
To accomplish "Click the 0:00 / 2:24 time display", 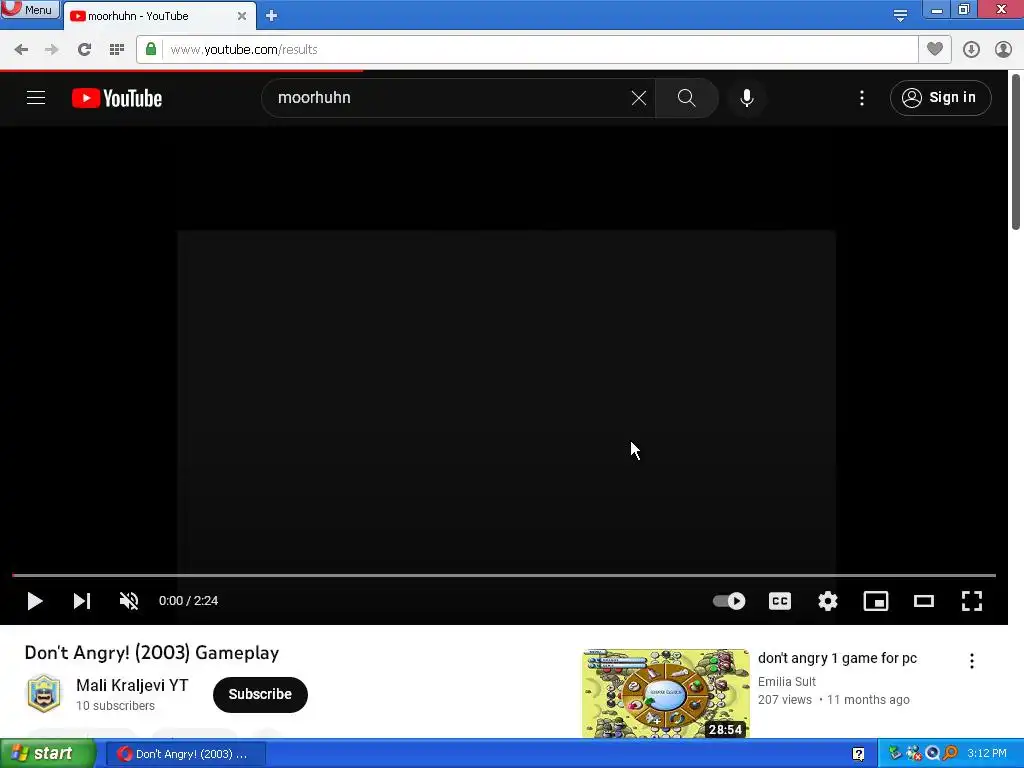I will pyautogui.click(x=188, y=601).
